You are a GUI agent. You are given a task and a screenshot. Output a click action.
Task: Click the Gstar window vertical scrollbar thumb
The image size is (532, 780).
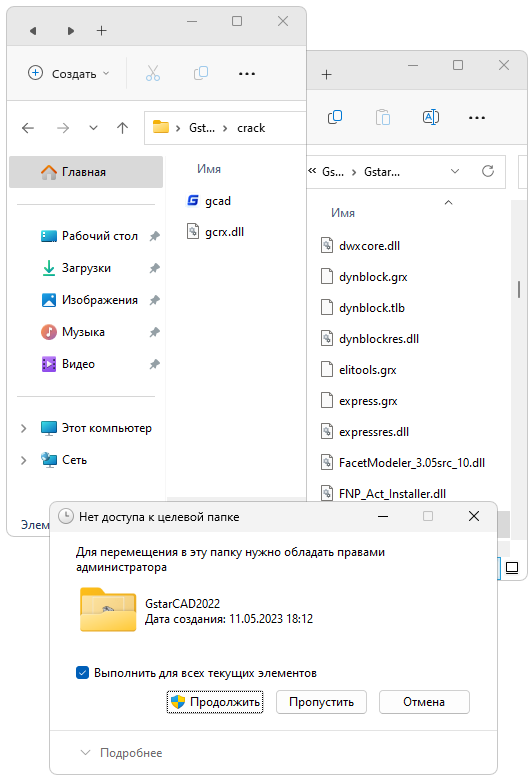(519, 290)
